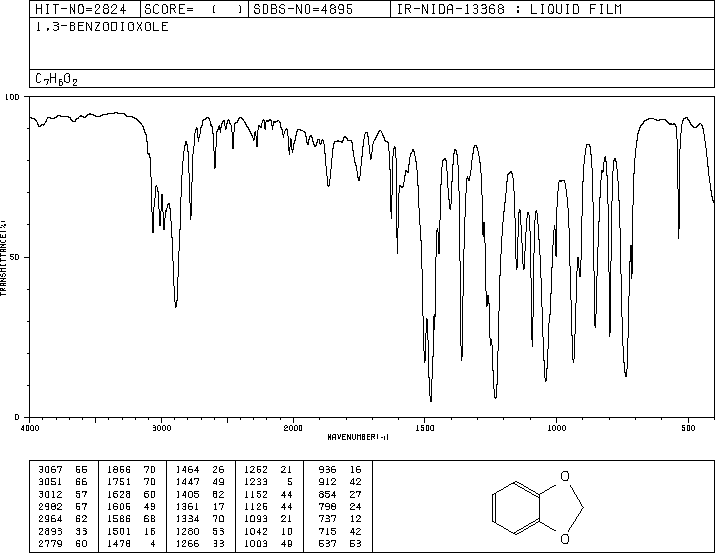This screenshot has width=715, height=553.
Task: Click the 1478 wavenumber in peak table
Action: pos(119,544)
